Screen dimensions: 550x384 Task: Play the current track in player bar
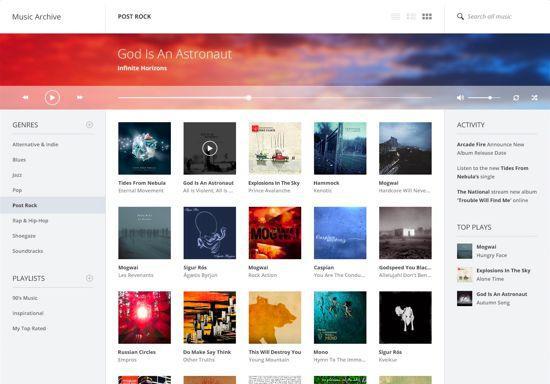point(52,97)
